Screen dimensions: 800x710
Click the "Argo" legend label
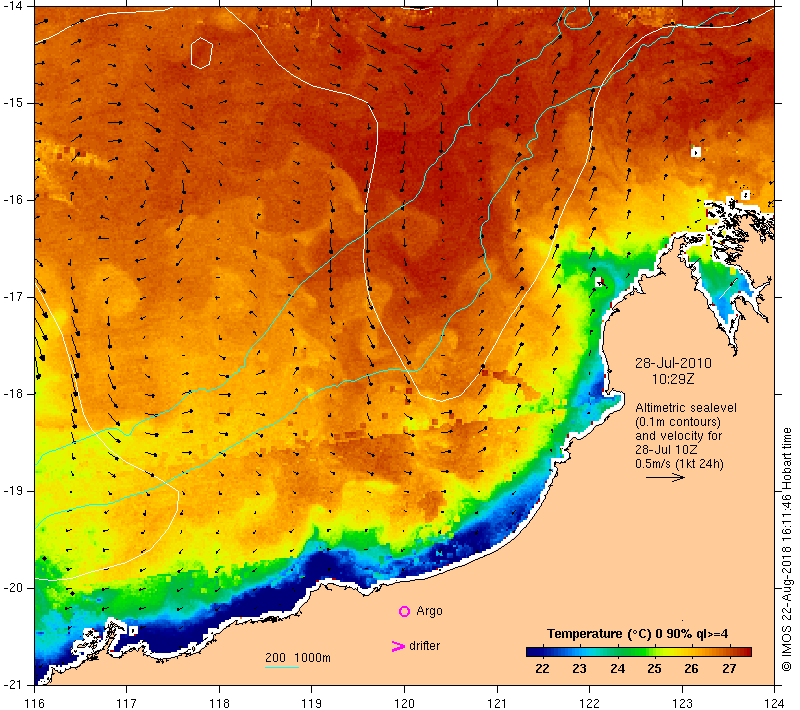tap(429, 611)
